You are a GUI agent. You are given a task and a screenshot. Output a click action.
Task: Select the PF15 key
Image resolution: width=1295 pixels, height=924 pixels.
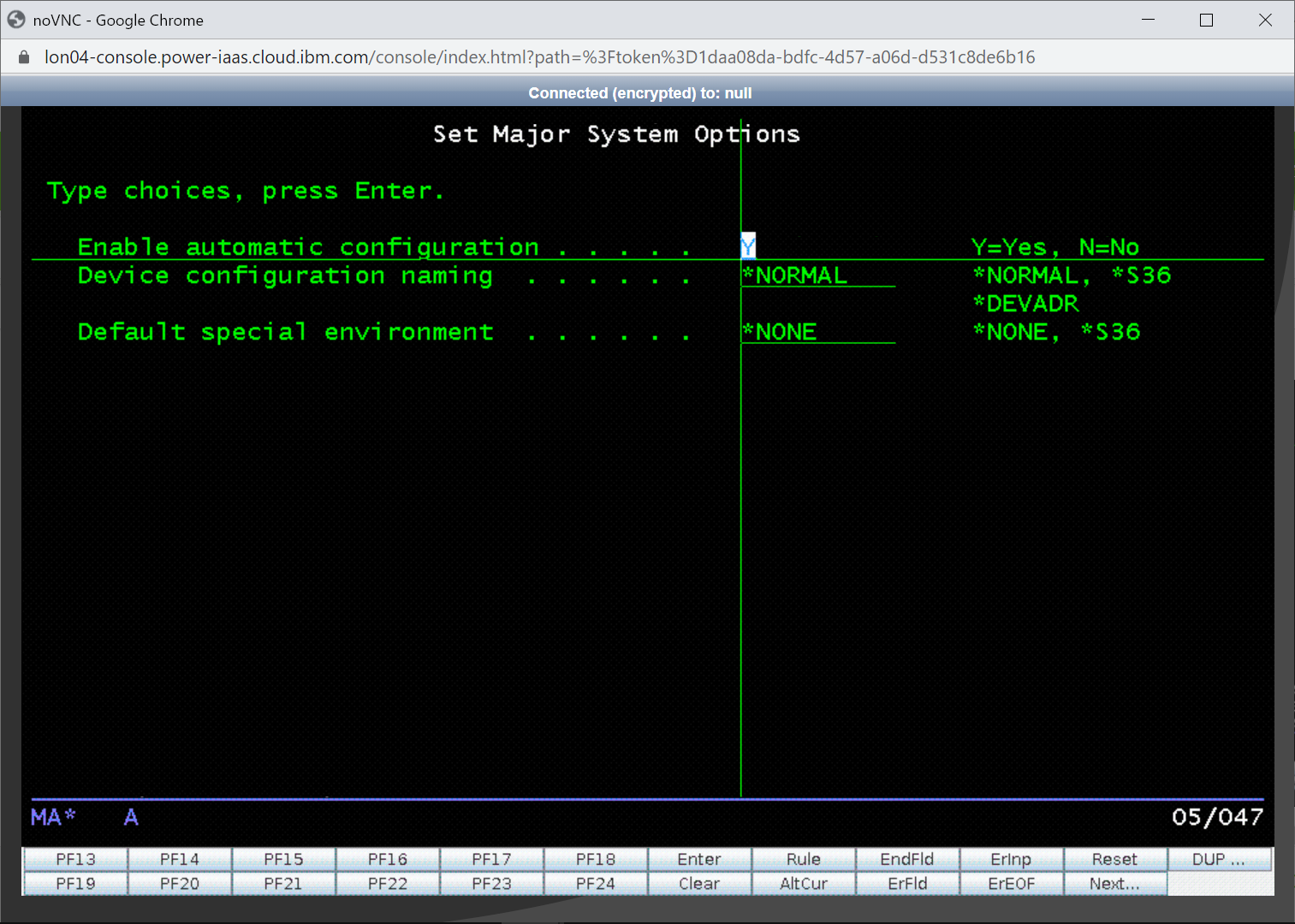point(283,859)
